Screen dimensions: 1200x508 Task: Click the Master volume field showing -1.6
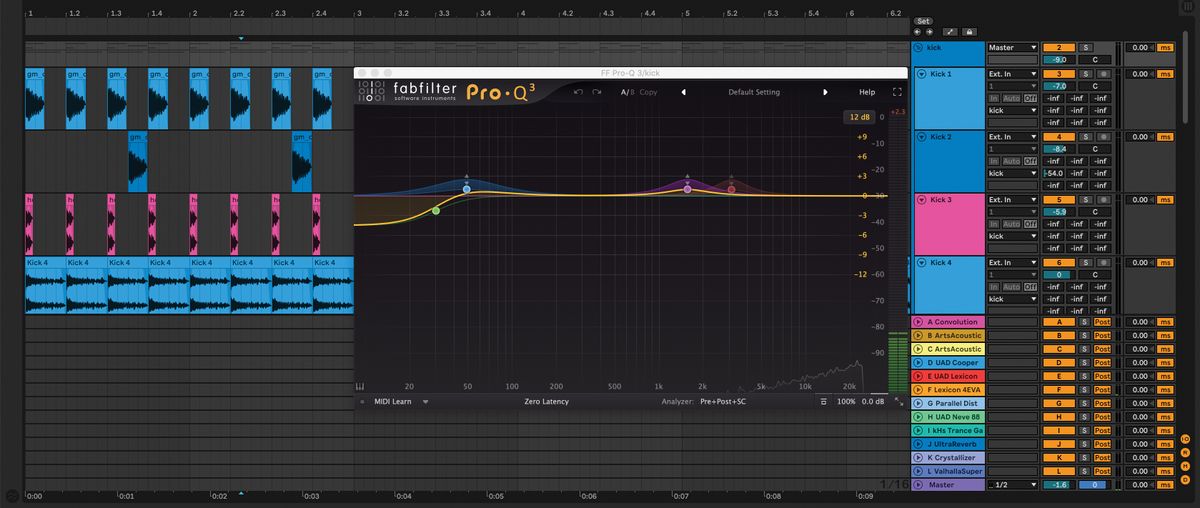(1057, 485)
